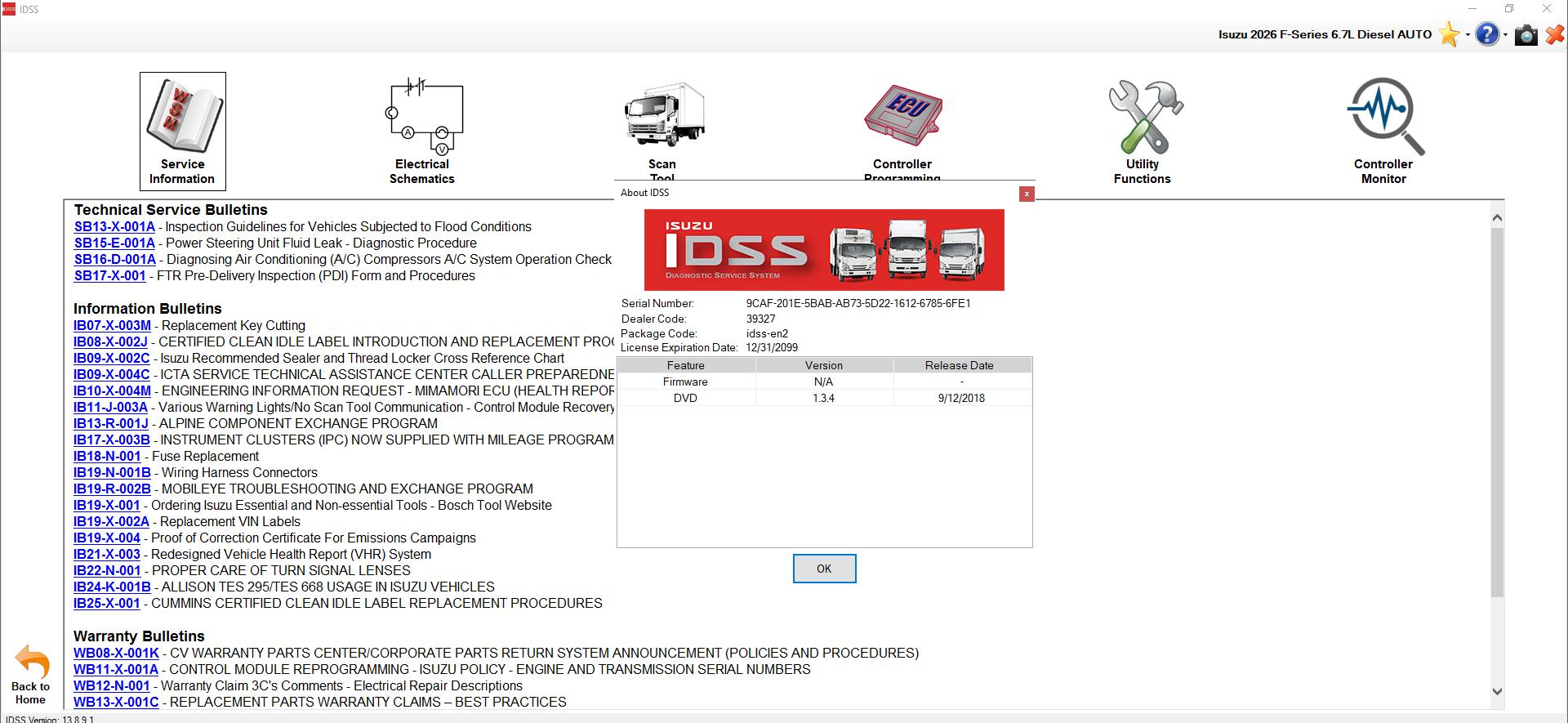Image resolution: width=1568 pixels, height=723 pixels.
Task: Click DVD version 1.3.4 cell
Action: (x=824, y=398)
